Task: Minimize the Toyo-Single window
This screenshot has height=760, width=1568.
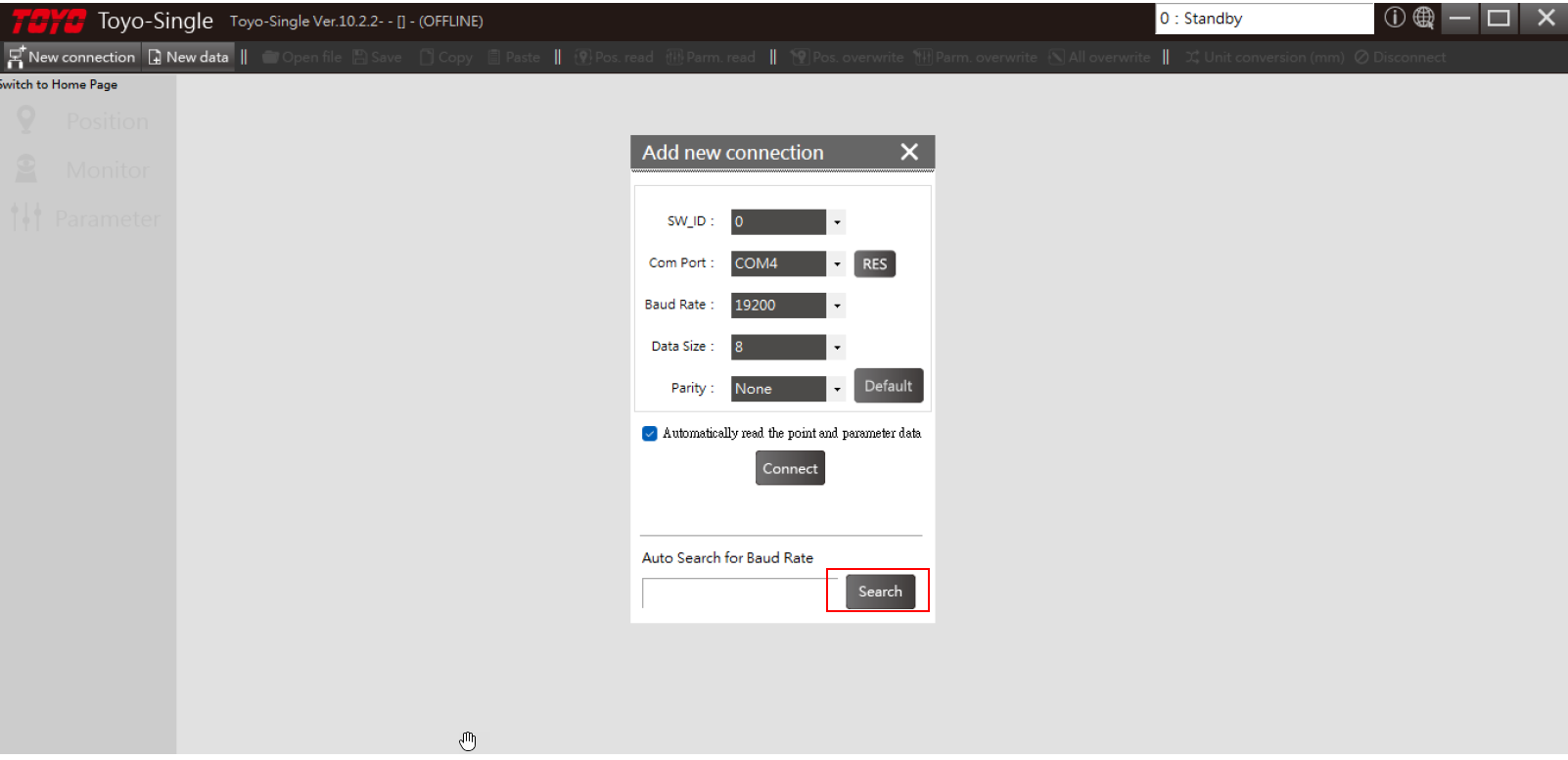Action: click(x=1460, y=18)
